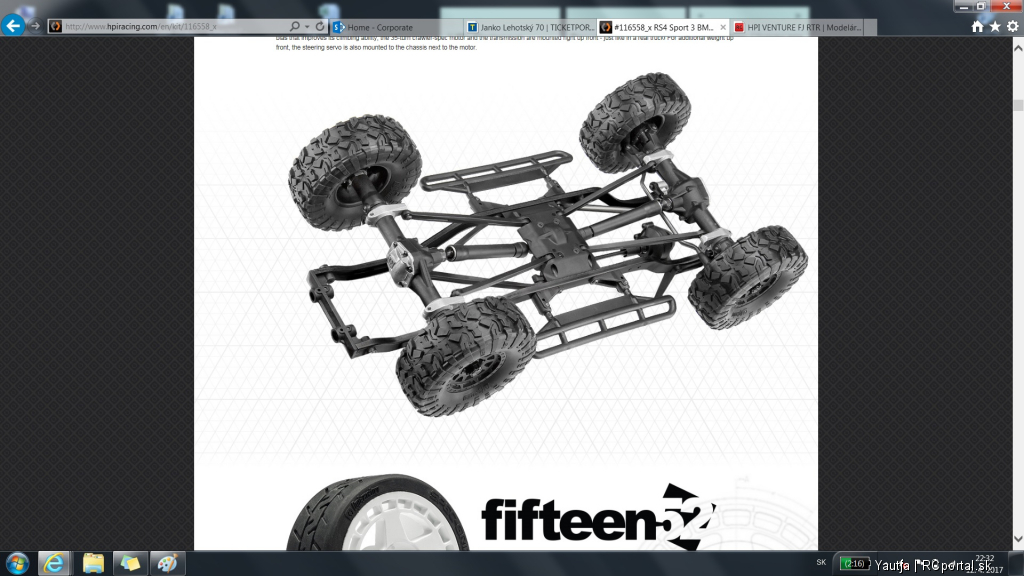Maximize or restore the browser window

981,7
